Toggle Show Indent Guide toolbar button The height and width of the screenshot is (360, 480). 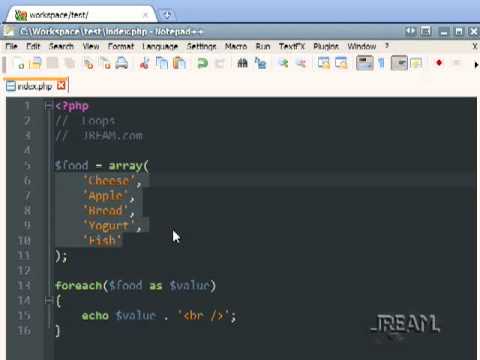(399, 63)
